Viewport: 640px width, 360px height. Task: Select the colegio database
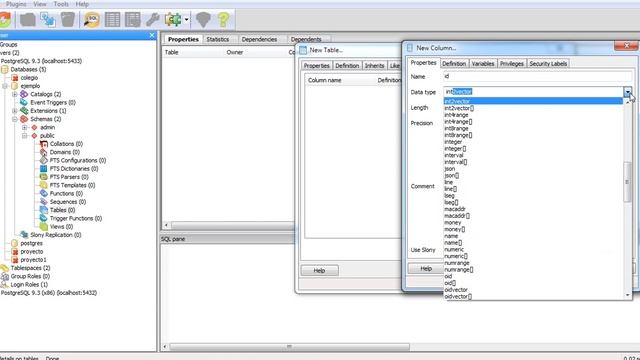pyautogui.click(x=29, y=78)
